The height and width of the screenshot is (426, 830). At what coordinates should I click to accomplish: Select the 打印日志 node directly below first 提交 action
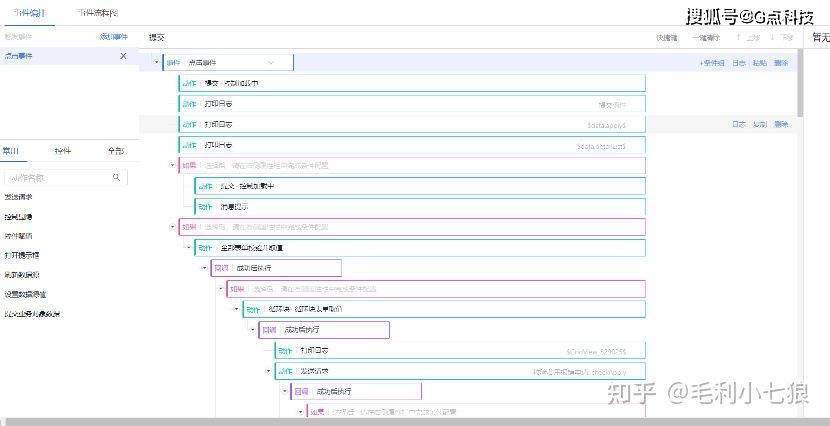click(412, 104)
